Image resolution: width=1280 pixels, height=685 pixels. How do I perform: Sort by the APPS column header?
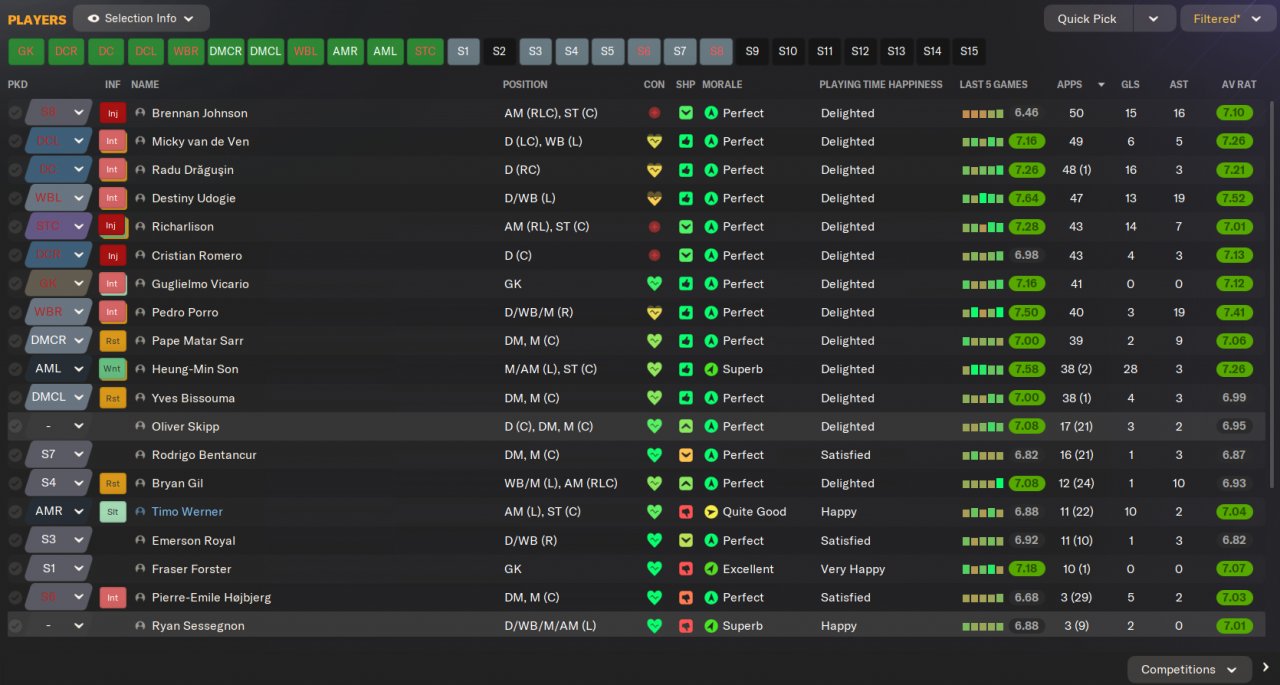[1069, 85]
